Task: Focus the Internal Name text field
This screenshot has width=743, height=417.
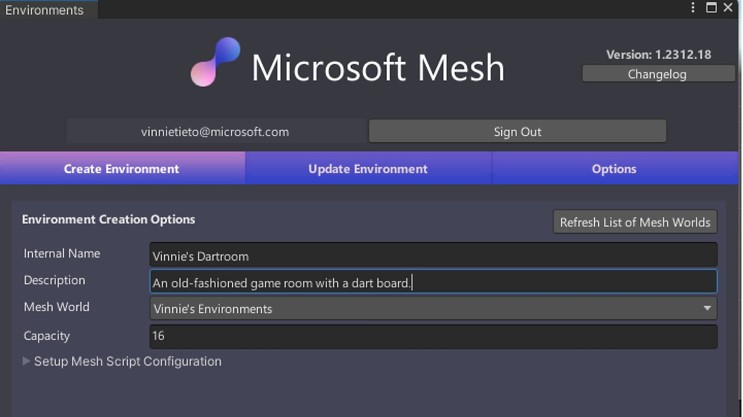Action: [433, 256]
